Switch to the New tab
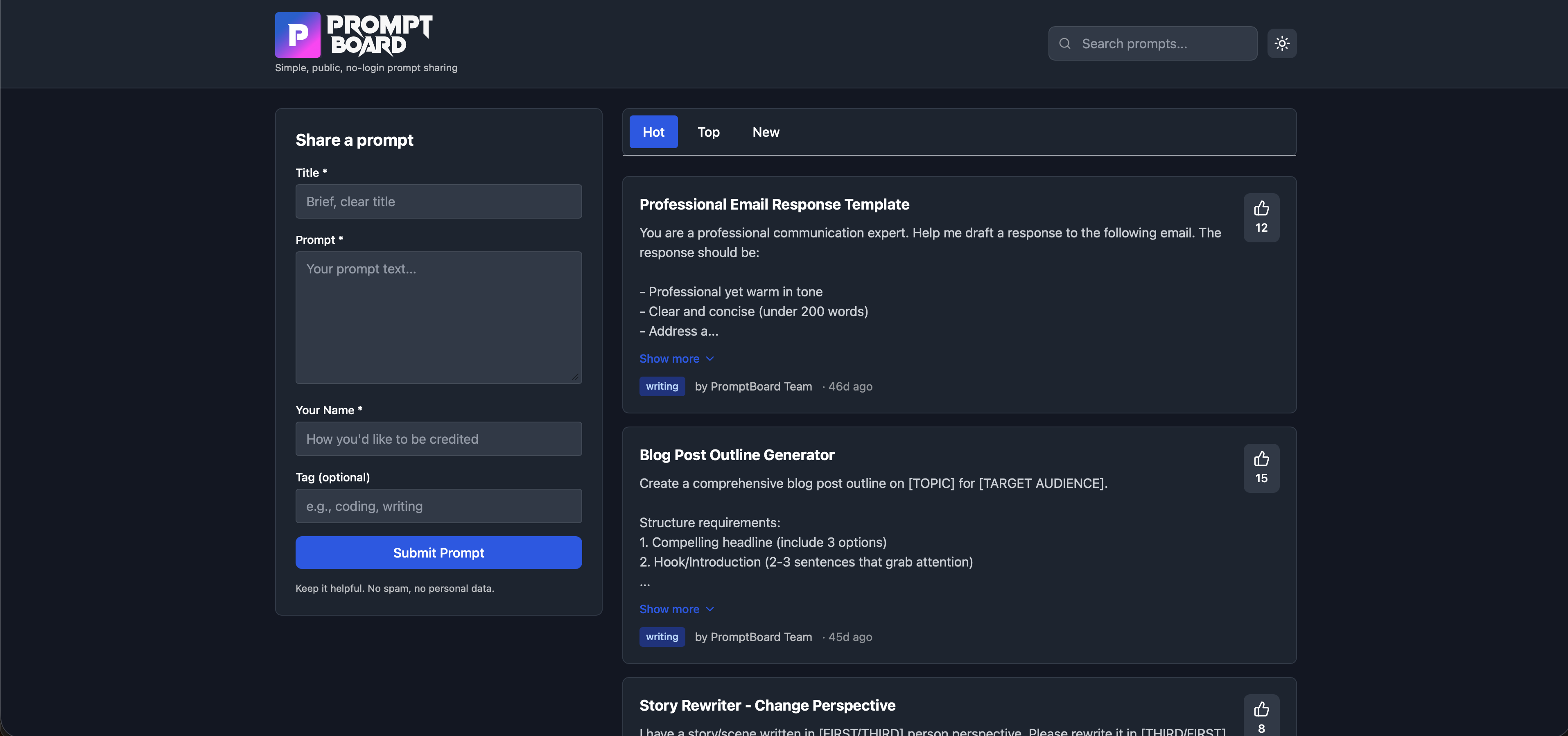The image size is (1568, 736). point(765,131)
